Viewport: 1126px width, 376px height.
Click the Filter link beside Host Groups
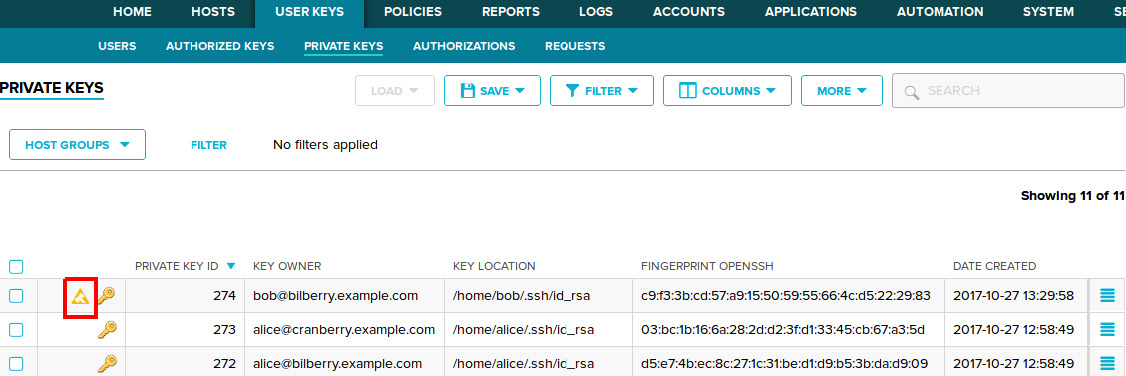(209, 145)
